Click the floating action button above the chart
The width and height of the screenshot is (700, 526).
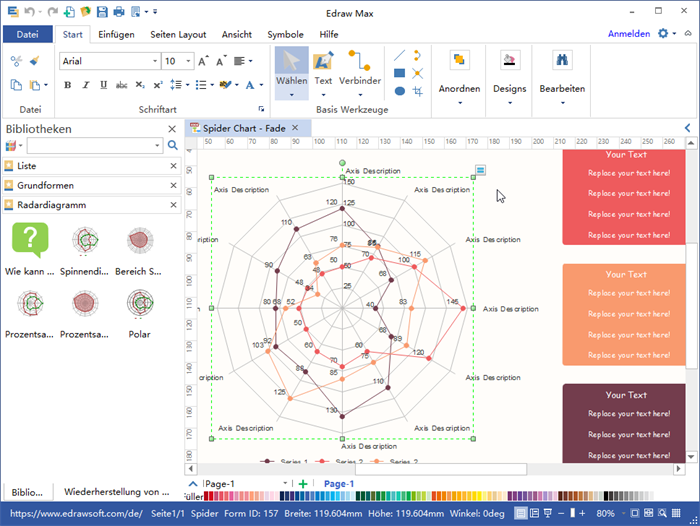coord(480,170)
